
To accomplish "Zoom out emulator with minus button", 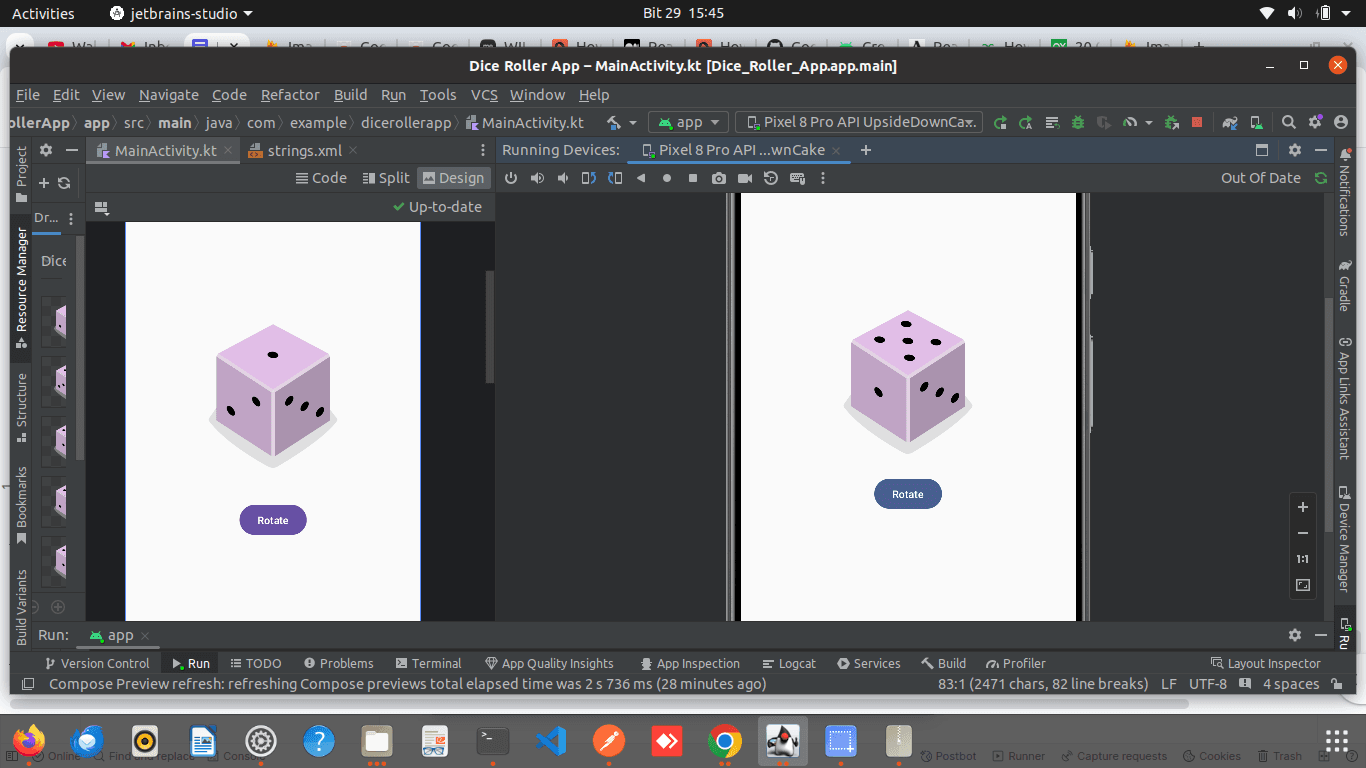I will (x=1303, y=533).
